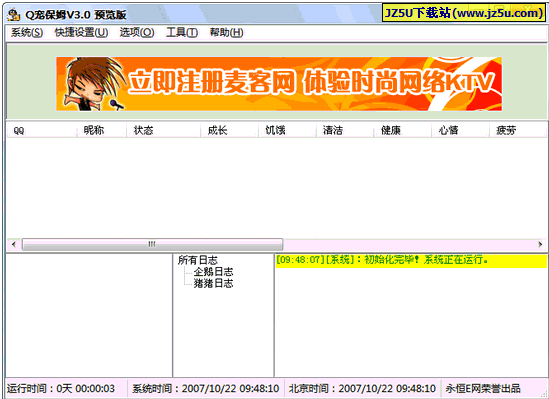Select the 猪猪日志 tree node
This screenshot has width=549, height=399.
(213, 283)
